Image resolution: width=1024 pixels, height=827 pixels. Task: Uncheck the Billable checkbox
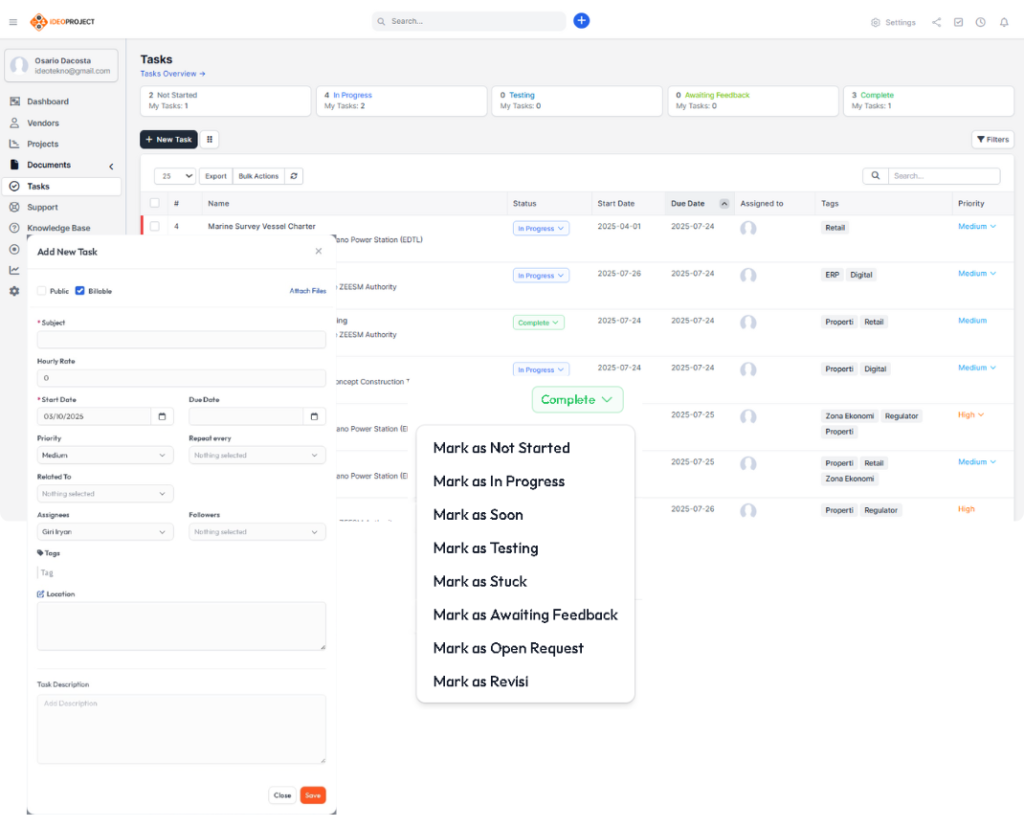click(x=80, y=291)
